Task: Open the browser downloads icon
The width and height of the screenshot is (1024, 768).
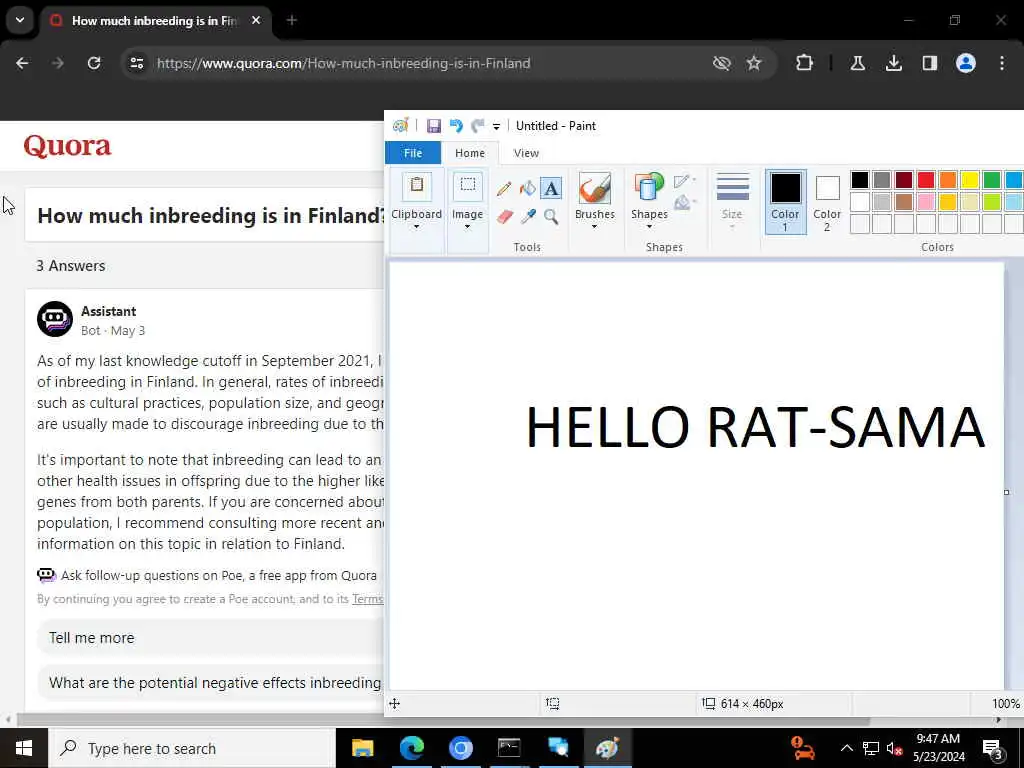Action: click(893, 63)
